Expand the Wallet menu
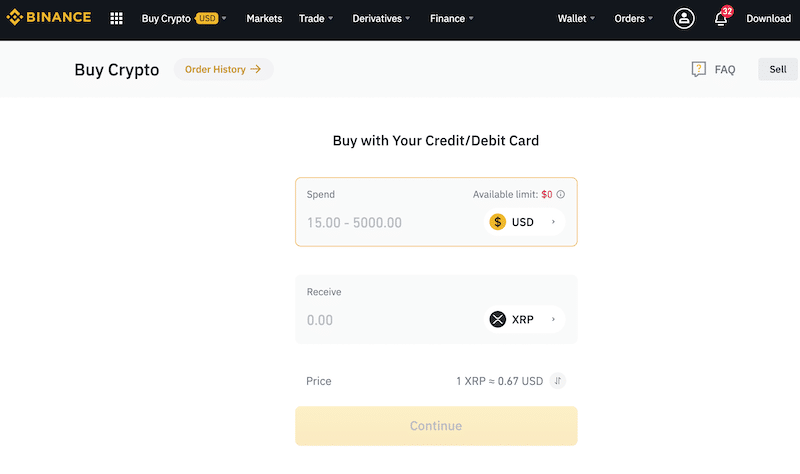The image size is (800, 474). (576, 18)
